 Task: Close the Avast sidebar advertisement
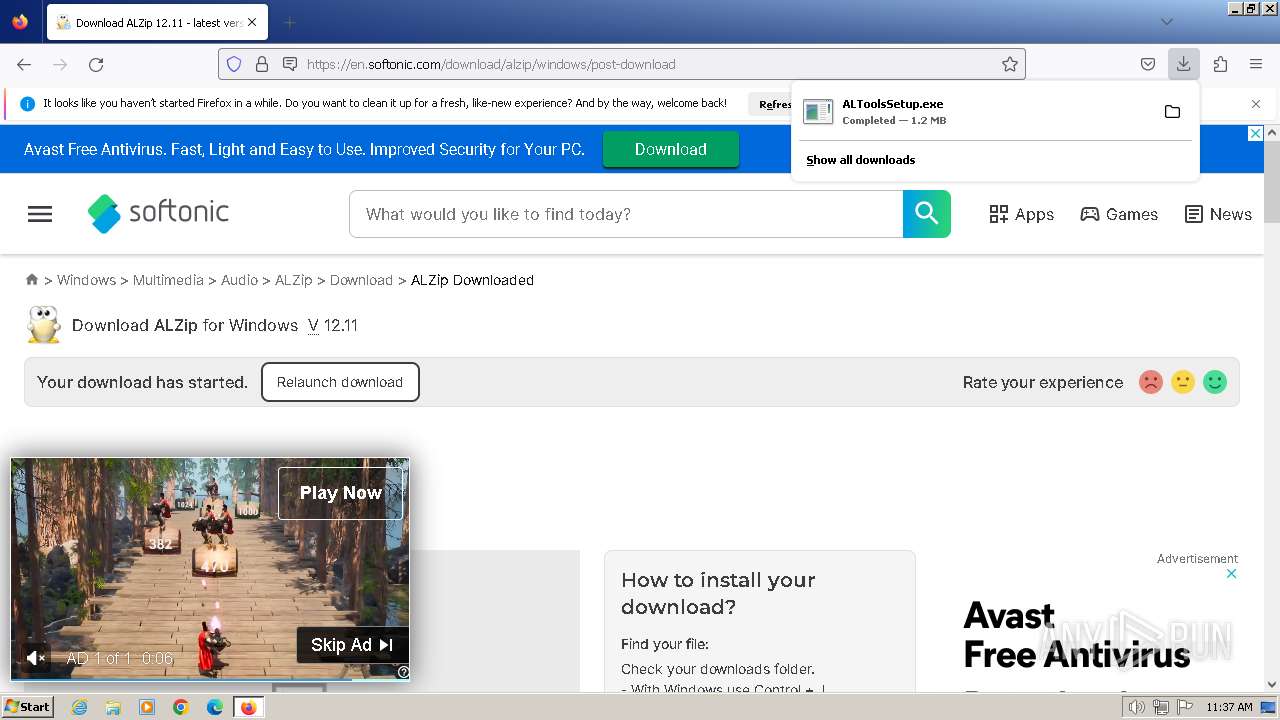pos(1232,573)
